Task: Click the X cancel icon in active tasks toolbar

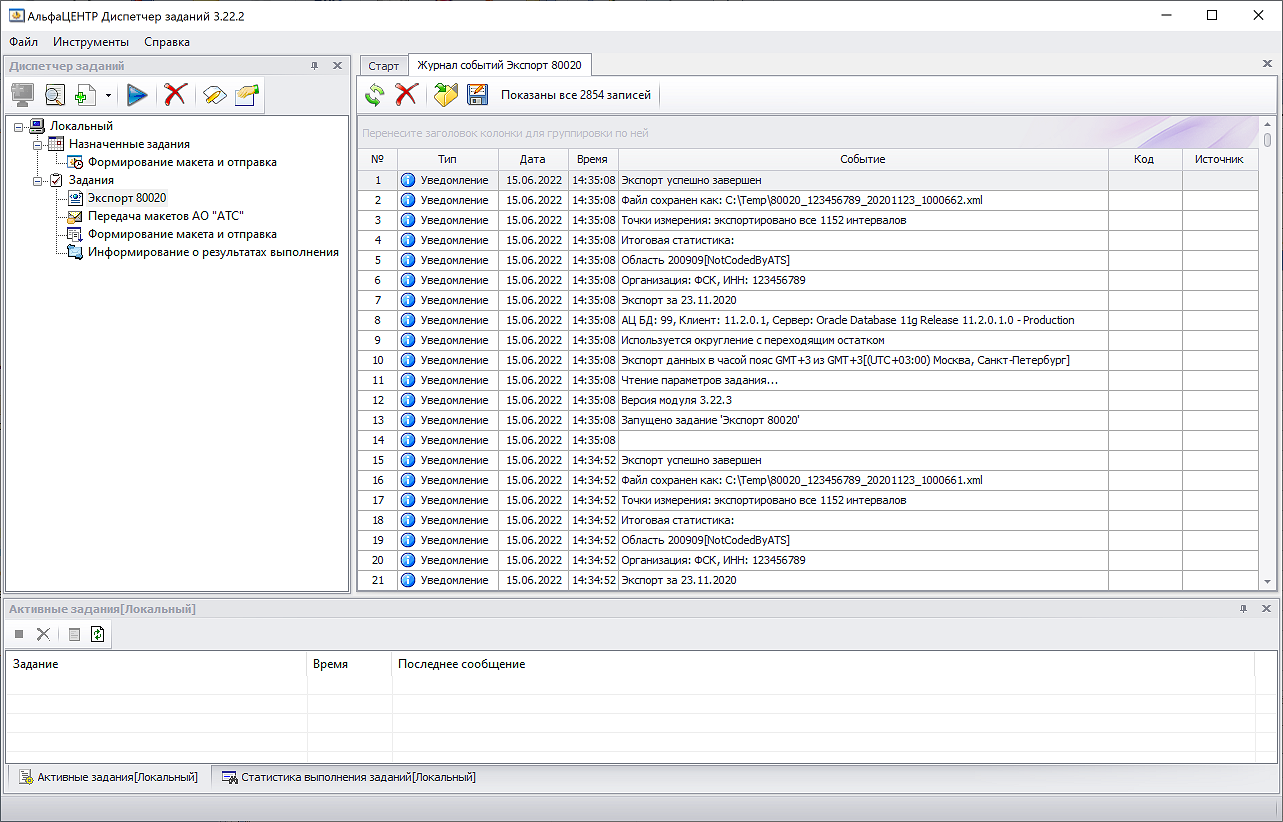Action: [x=43, y=634]
